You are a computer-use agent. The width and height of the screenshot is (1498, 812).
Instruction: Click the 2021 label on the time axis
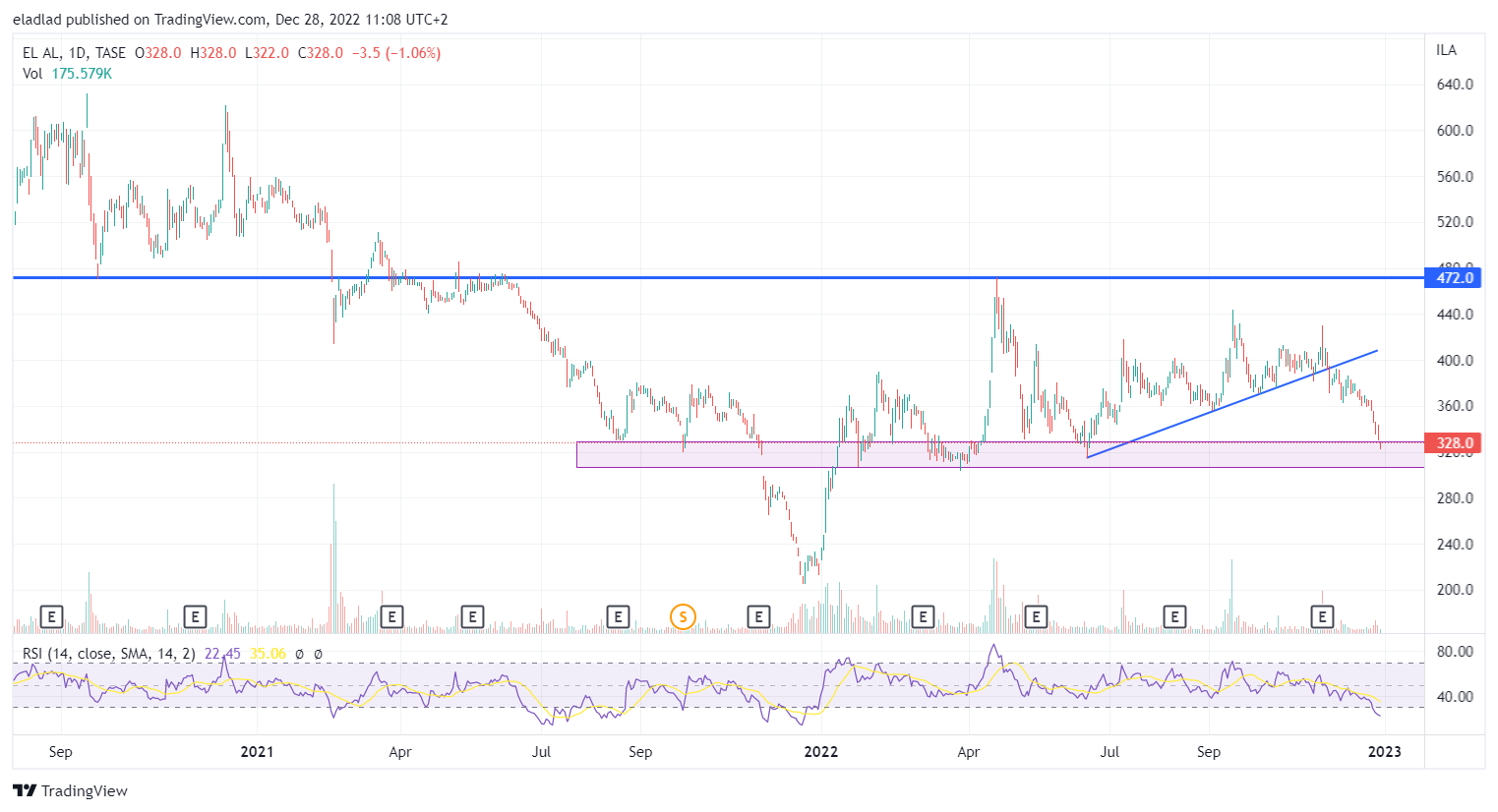257,752
